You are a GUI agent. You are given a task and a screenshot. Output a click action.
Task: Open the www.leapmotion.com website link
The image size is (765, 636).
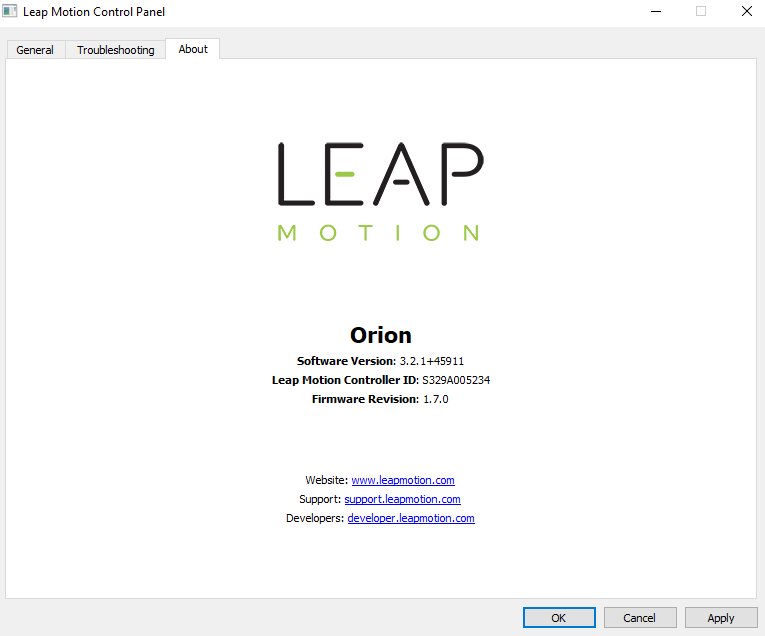(403, 480)
